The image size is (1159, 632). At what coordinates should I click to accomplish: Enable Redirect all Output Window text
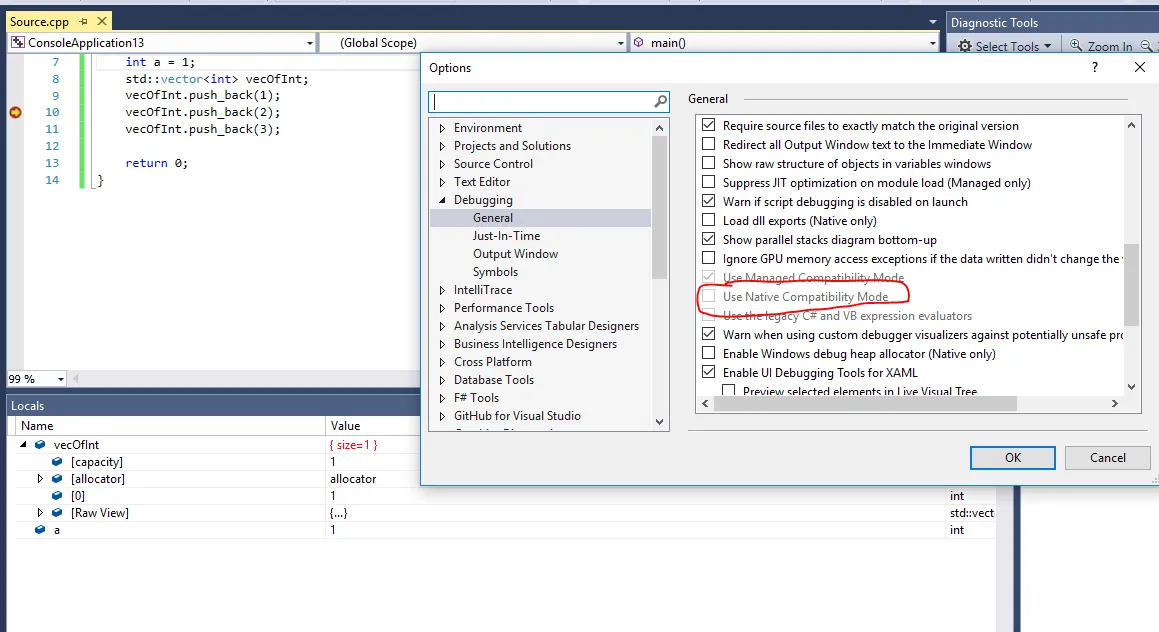(x=708, y=144)
